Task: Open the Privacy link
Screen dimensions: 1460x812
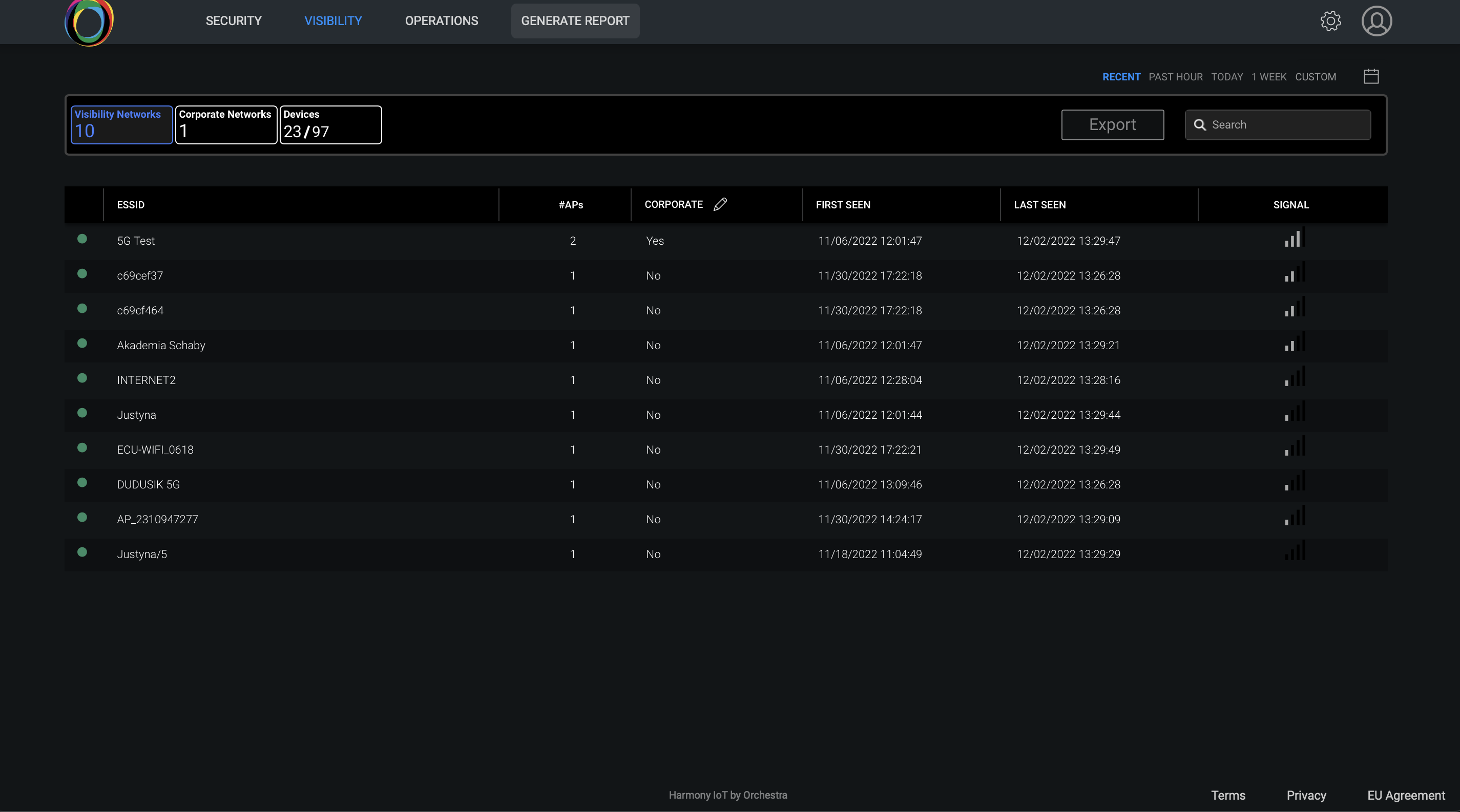Action: pos(1306,796)
